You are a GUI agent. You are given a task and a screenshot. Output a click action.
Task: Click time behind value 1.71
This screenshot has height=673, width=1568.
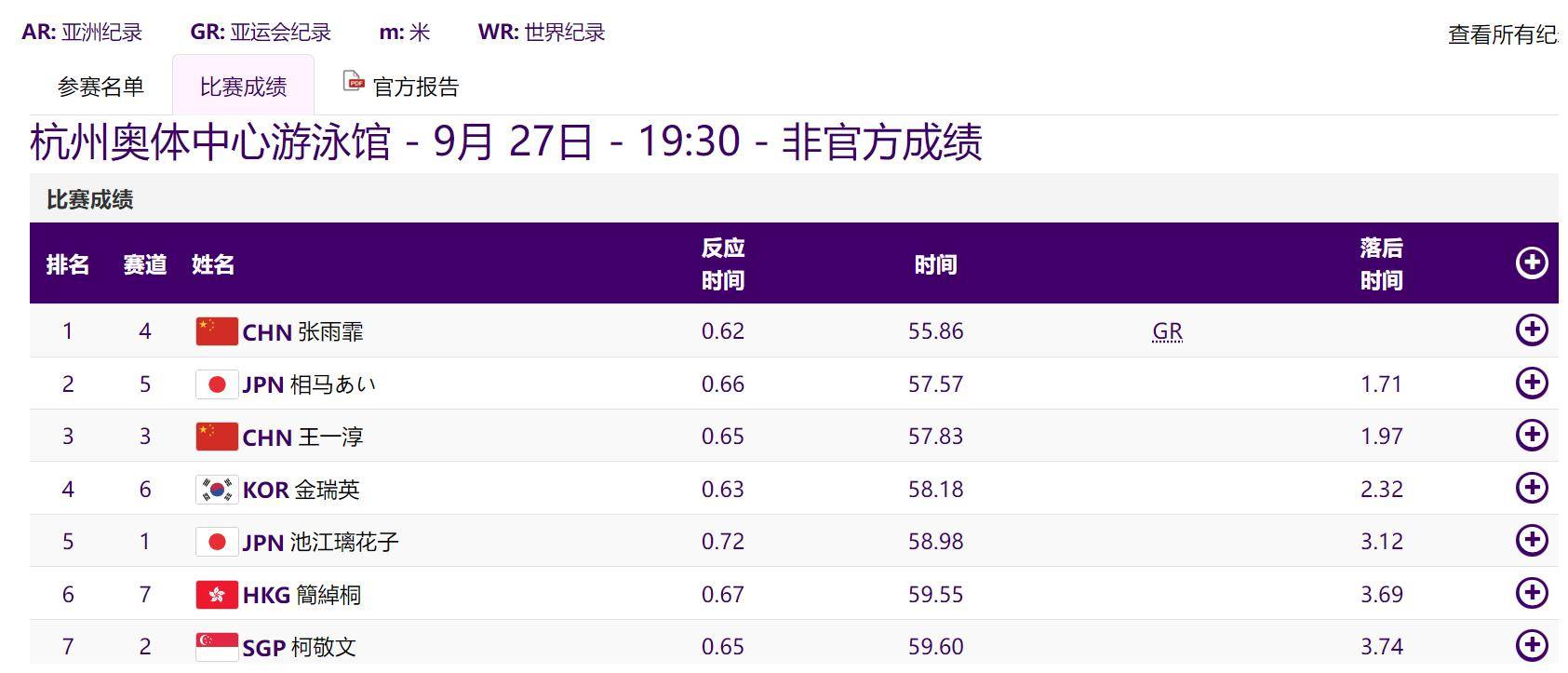point(1381,384)
